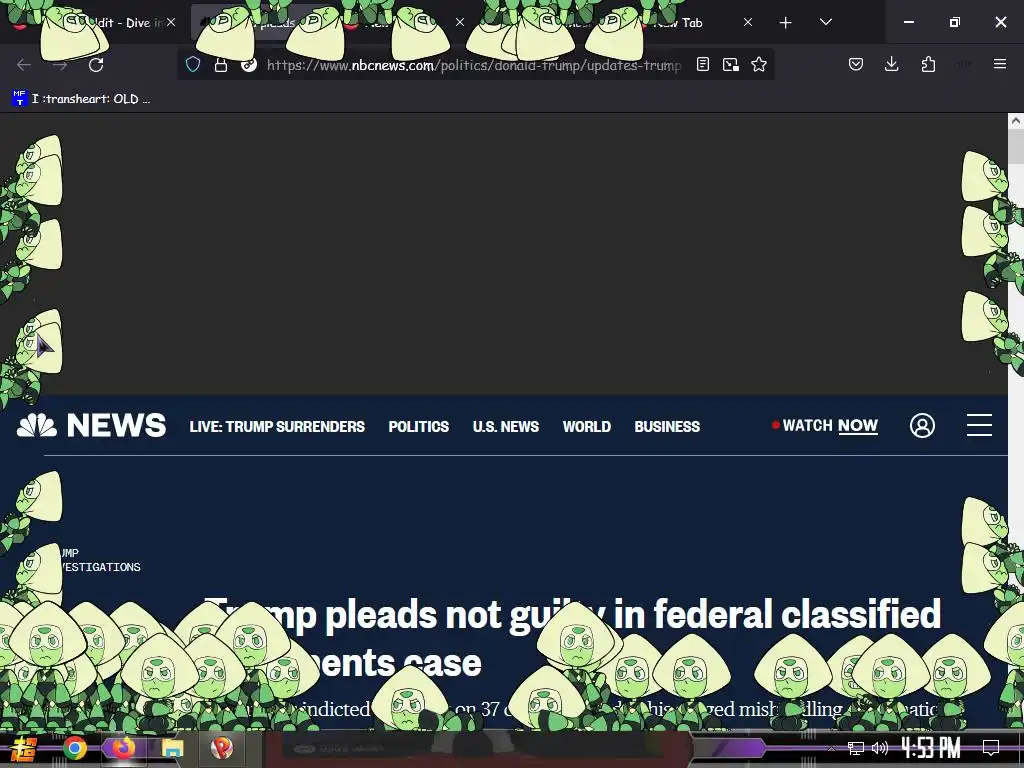Open the NBC account profile icon
Screen dimensions: 1024x768
coord(922,425)
